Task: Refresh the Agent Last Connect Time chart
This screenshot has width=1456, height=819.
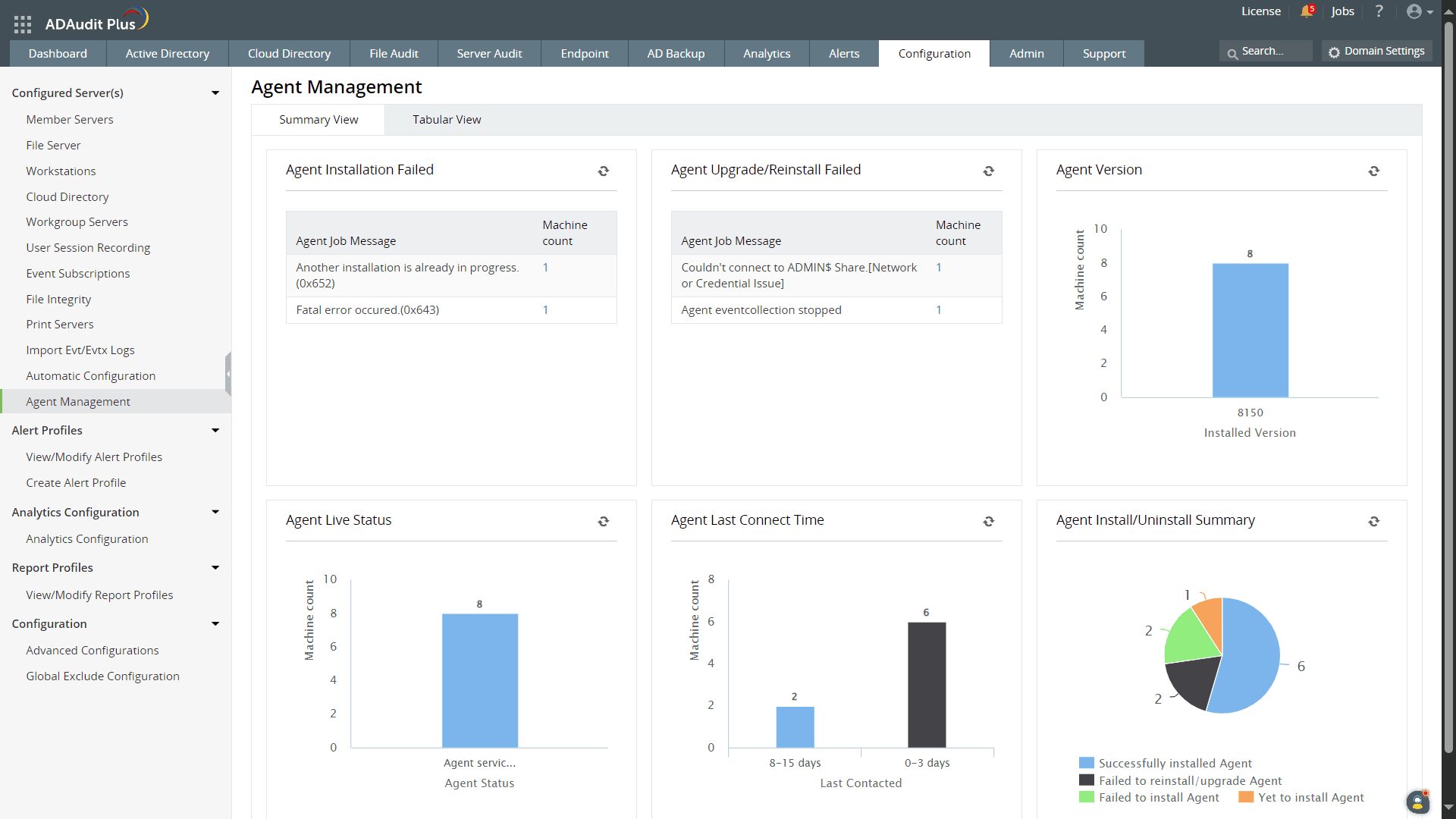Action: pyautogui.click(x=989, y=522)
